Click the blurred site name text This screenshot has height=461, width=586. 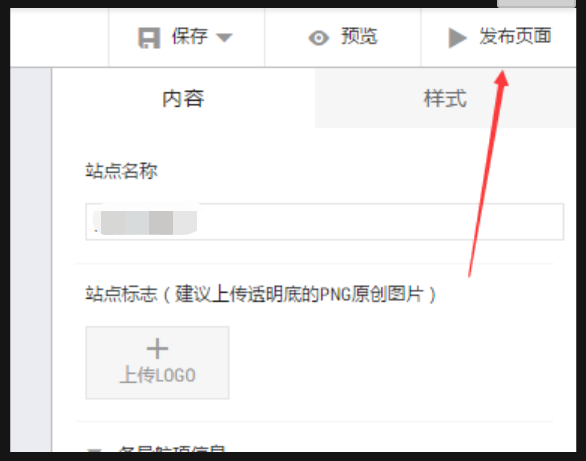click(145, 222)
